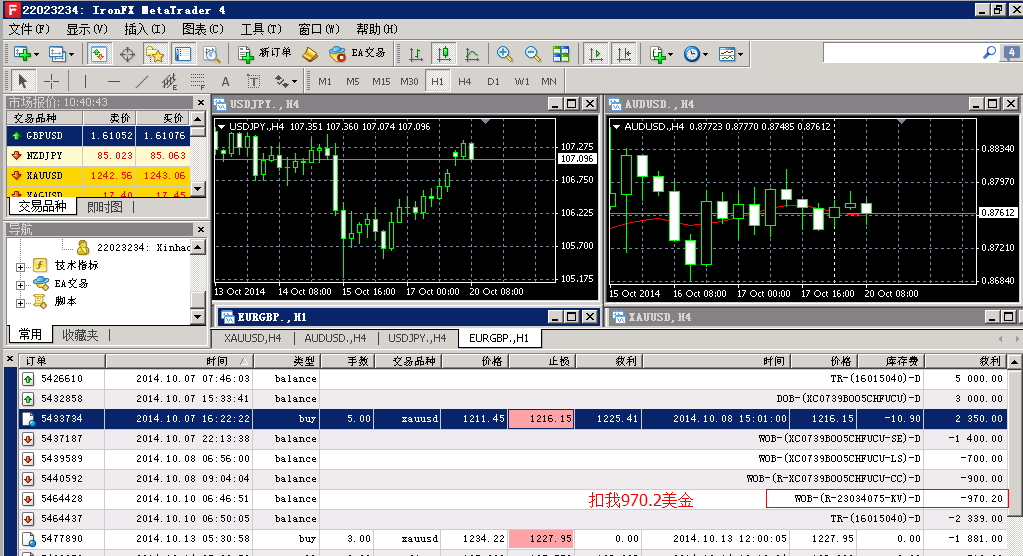
Task: Zoom in on the chart
Action: pos(504,54)
